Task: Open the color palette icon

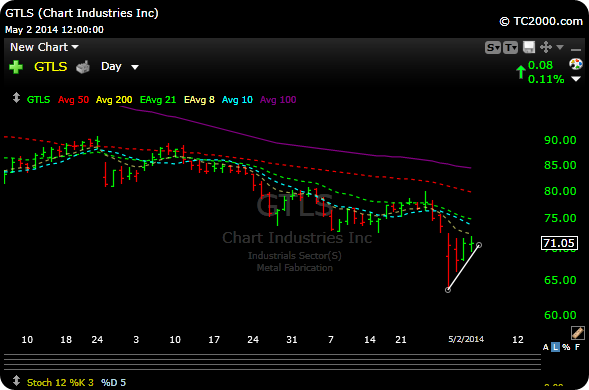Action: [x=576, y=64]
